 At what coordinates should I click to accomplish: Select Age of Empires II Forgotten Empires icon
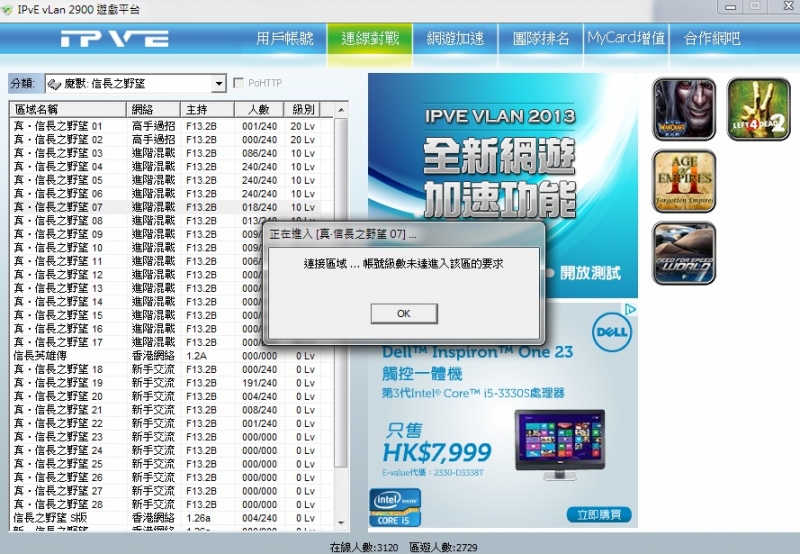tap(684, 181)
